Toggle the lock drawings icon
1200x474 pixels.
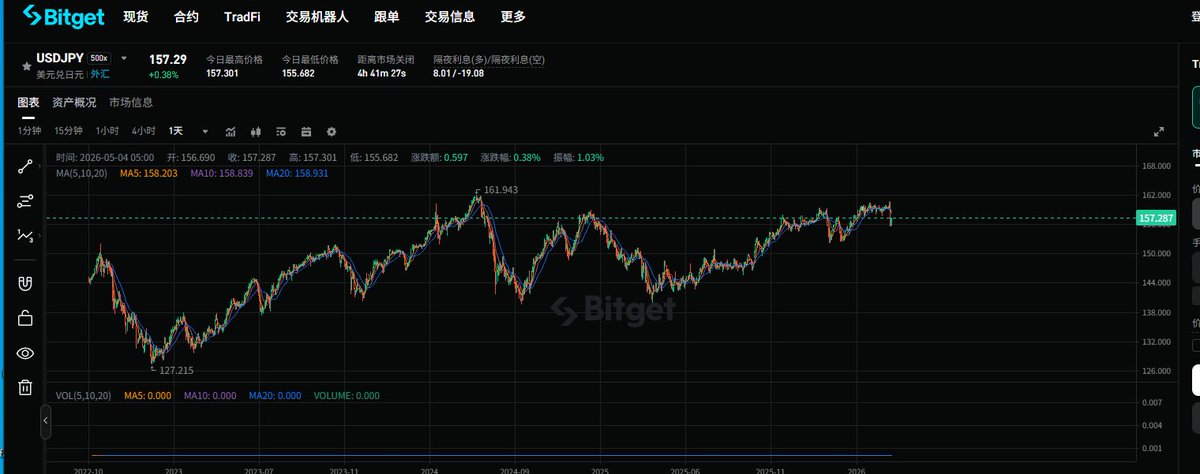tap(25, 318)
